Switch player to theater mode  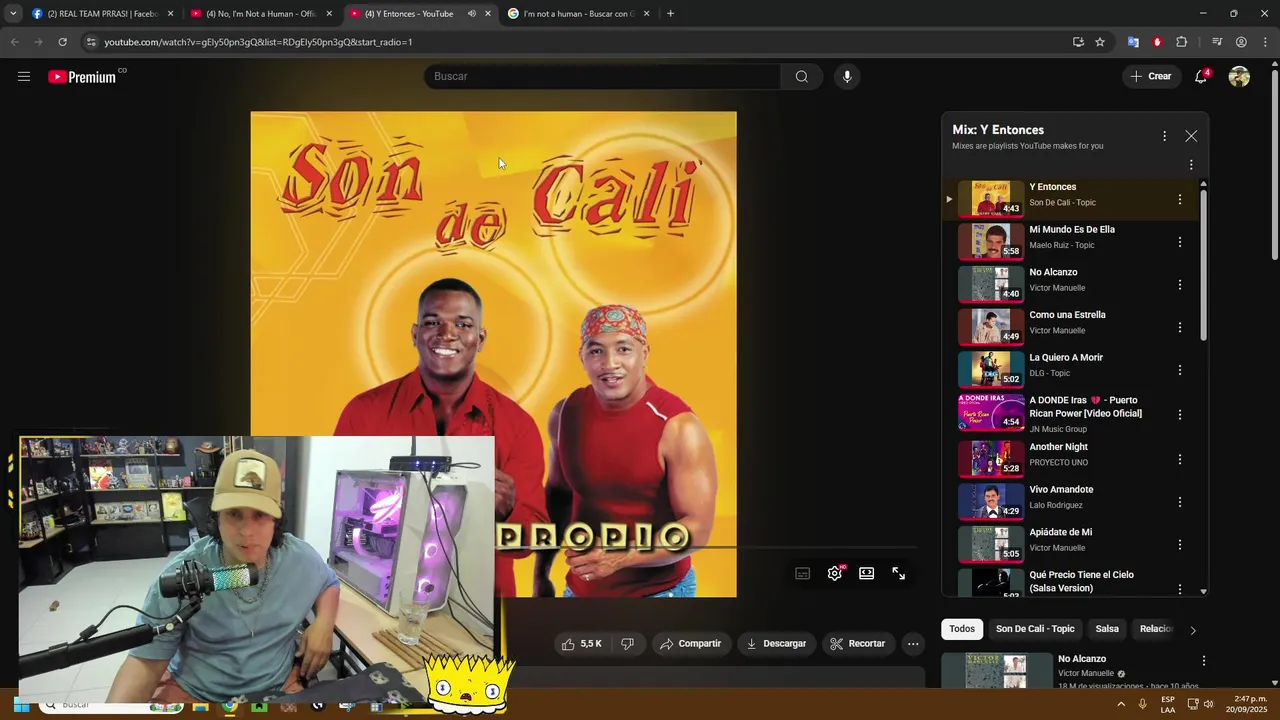click(x=867, y=573)
